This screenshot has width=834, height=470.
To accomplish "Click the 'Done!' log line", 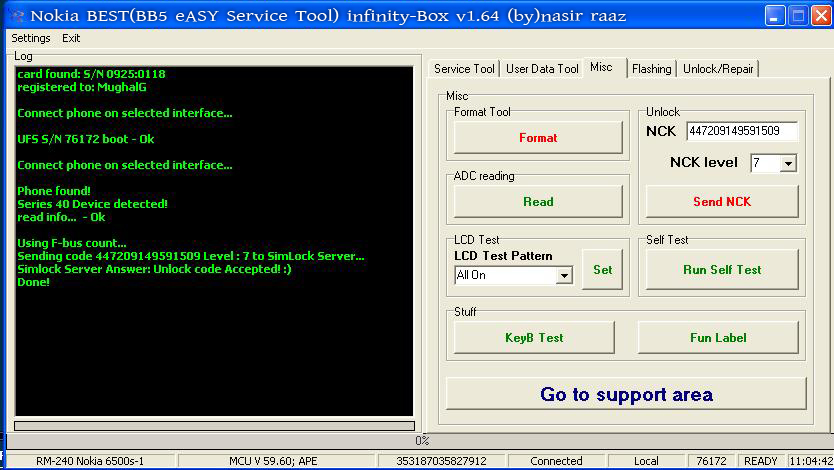I will click(x=34, y=282).
